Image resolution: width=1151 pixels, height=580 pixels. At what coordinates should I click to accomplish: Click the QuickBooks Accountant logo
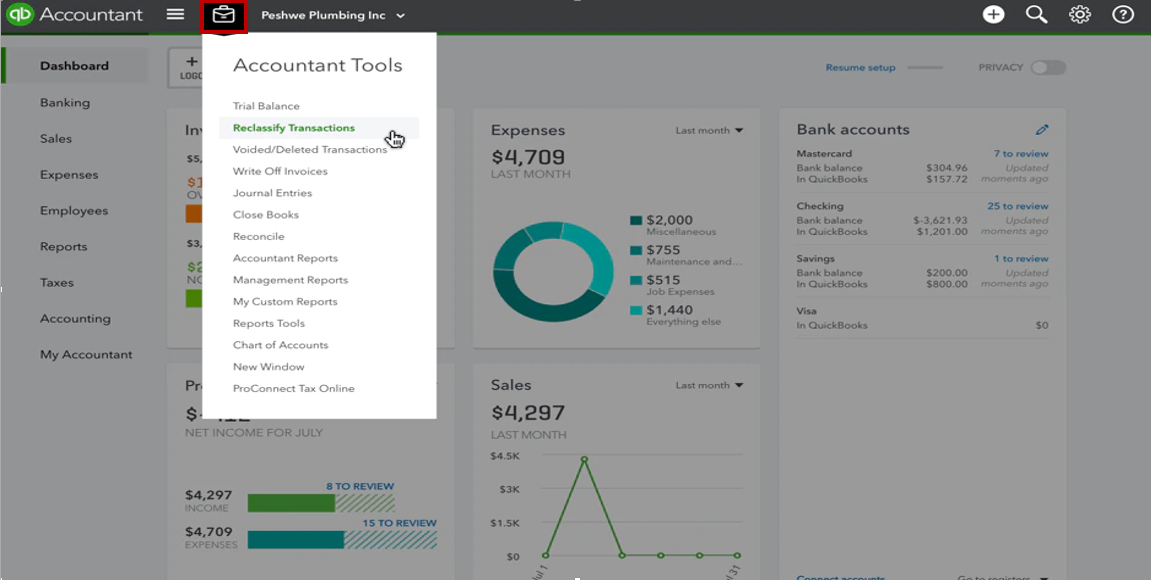pos(75,15)
